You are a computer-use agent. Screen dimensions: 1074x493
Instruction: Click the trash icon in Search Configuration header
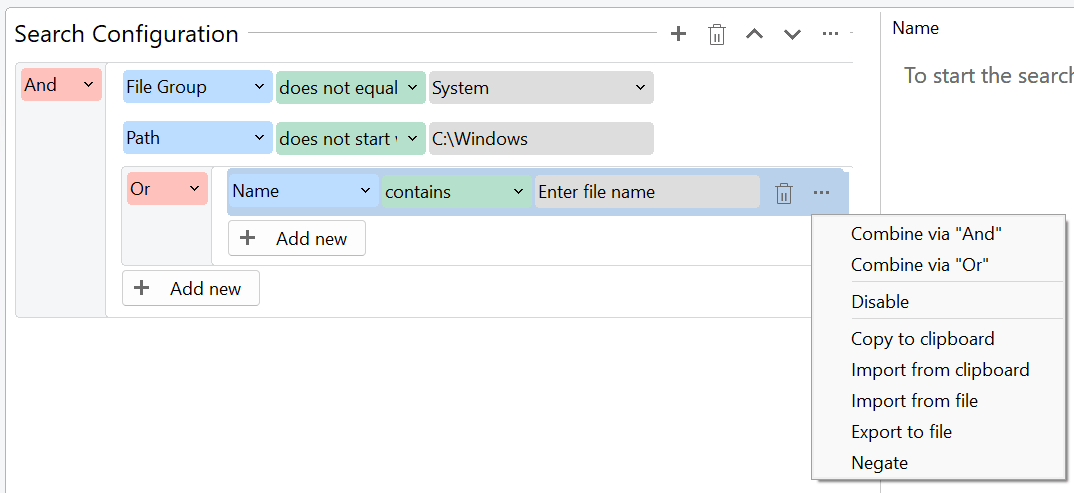(x=716, y=35)
